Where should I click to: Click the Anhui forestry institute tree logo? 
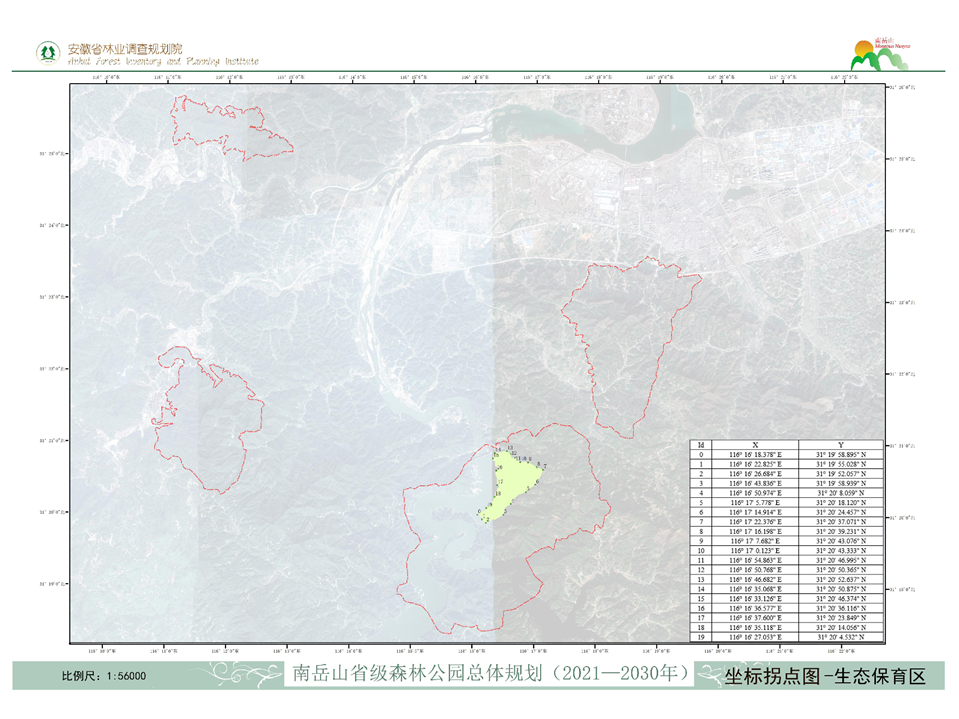46,51
